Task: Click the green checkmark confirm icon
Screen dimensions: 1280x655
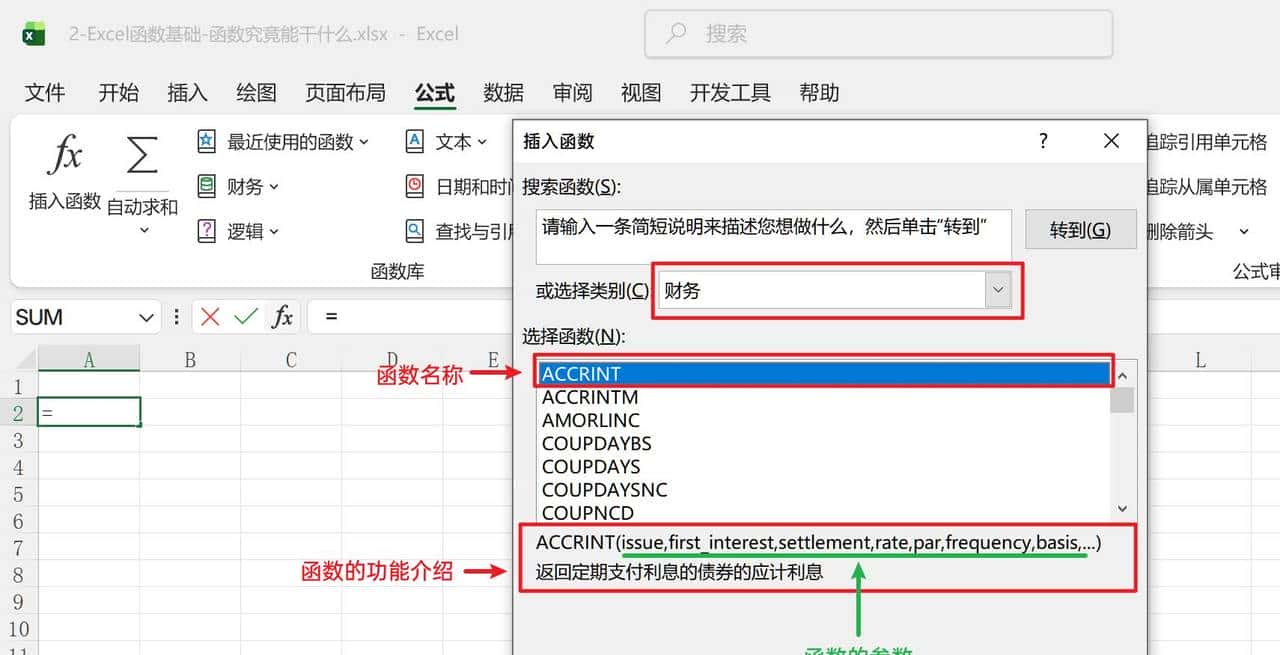Action: [x=246, y=317]
